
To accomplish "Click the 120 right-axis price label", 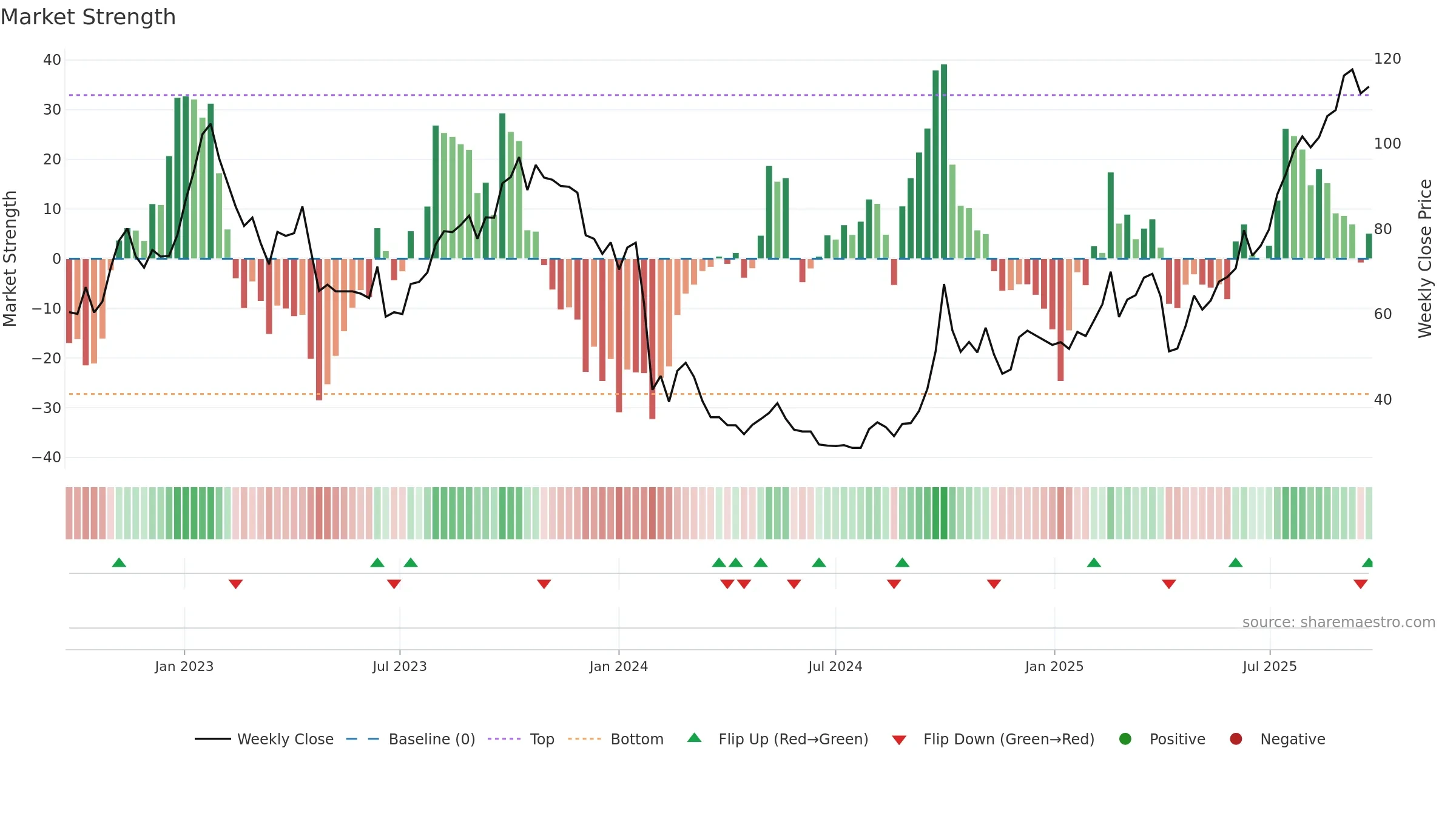I will click(x=1387, y=59).
